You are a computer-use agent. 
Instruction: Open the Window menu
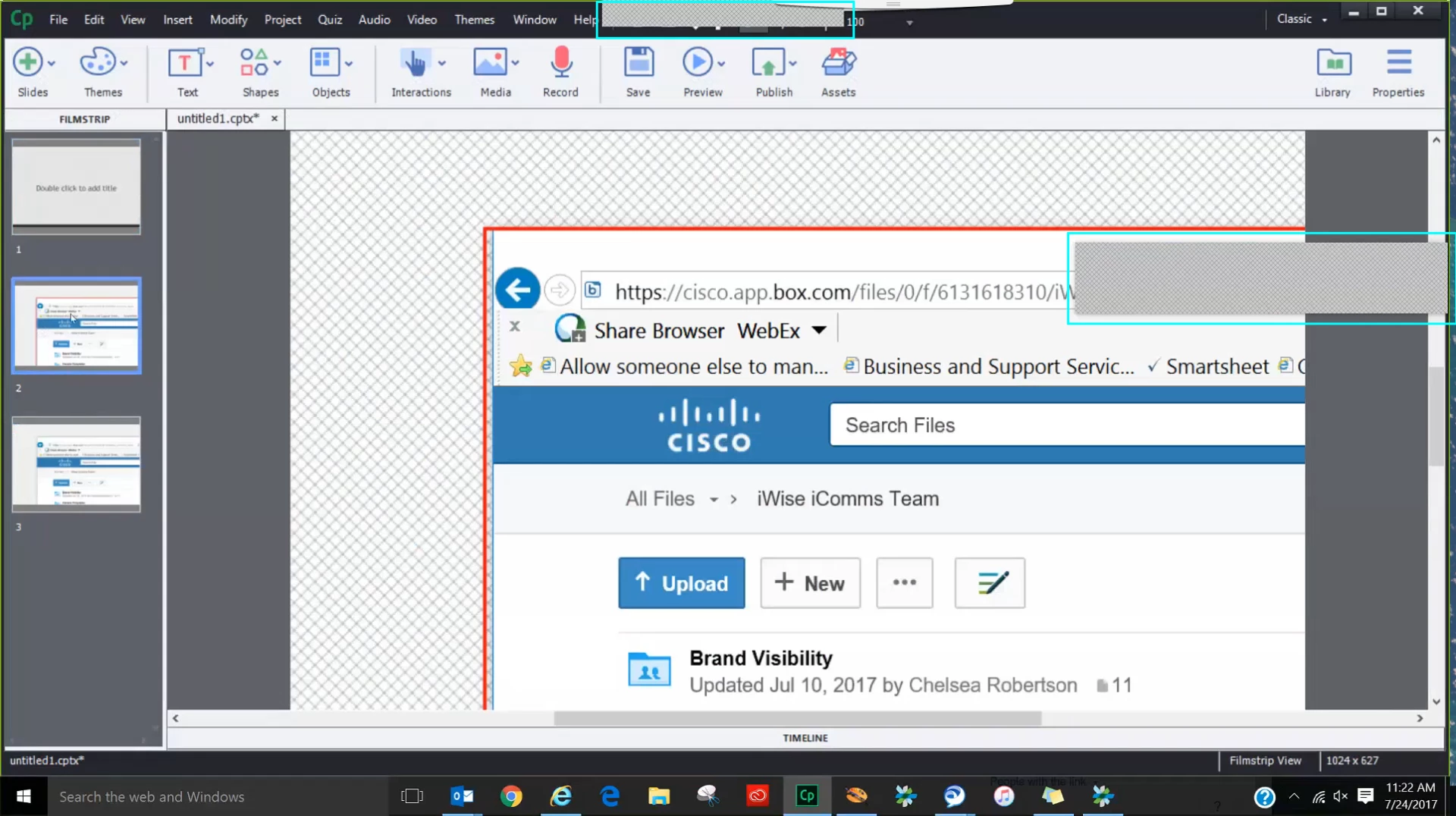pyautogui.click(x=535, y=20)
